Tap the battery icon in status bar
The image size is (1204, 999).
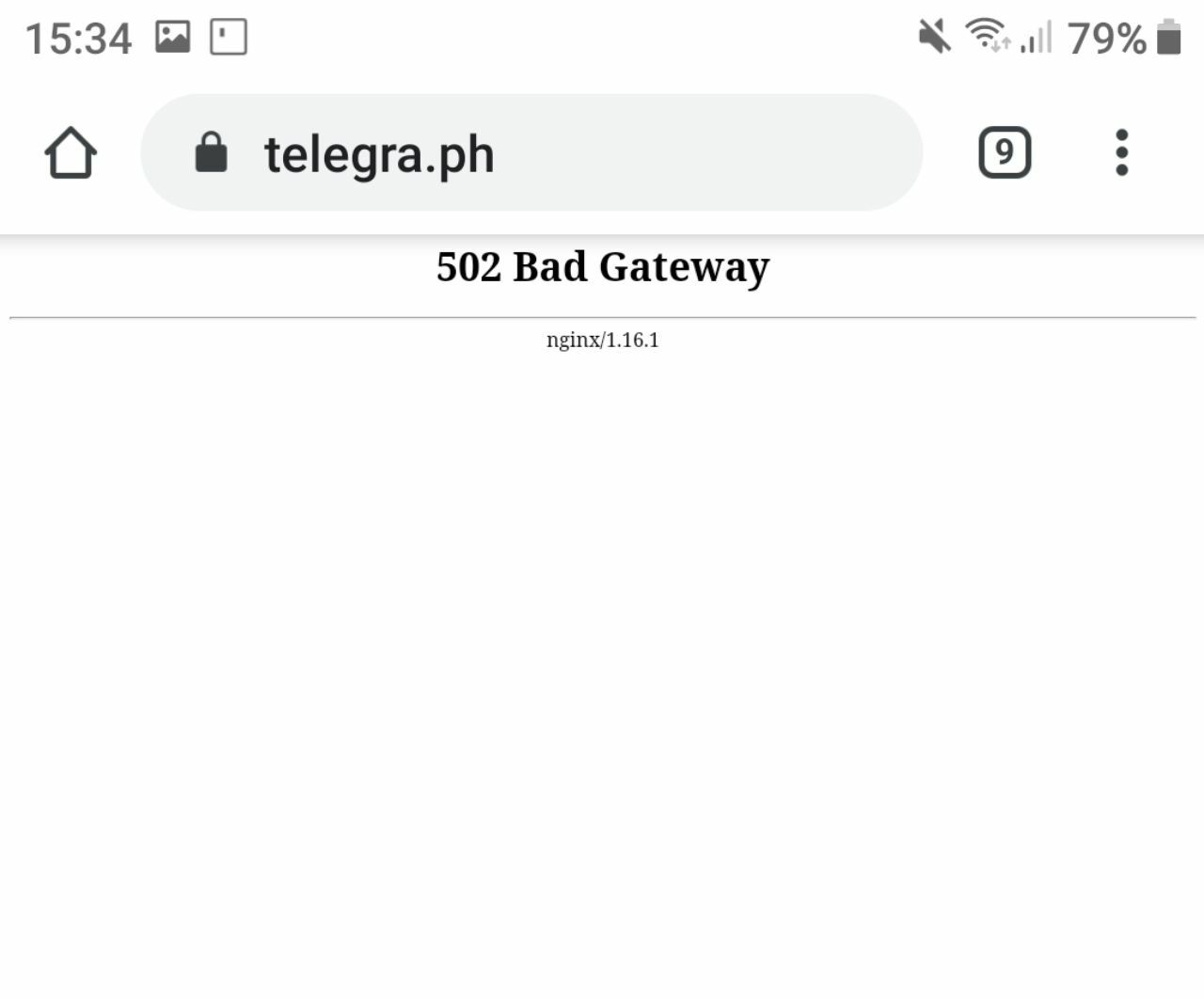(1168, 38)
